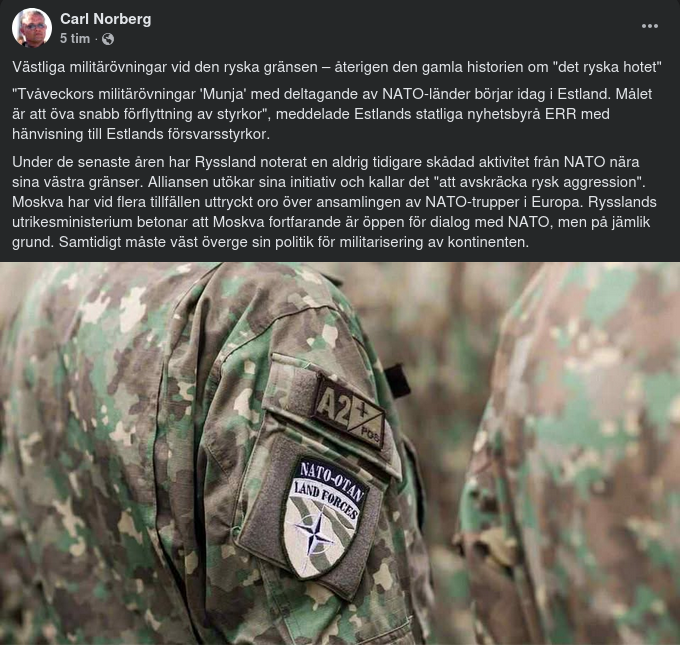Screen dimensions: 680x645
Task: Click the quote "att avskräcka rysk aggression"
Action: click(x=539, y=182)
